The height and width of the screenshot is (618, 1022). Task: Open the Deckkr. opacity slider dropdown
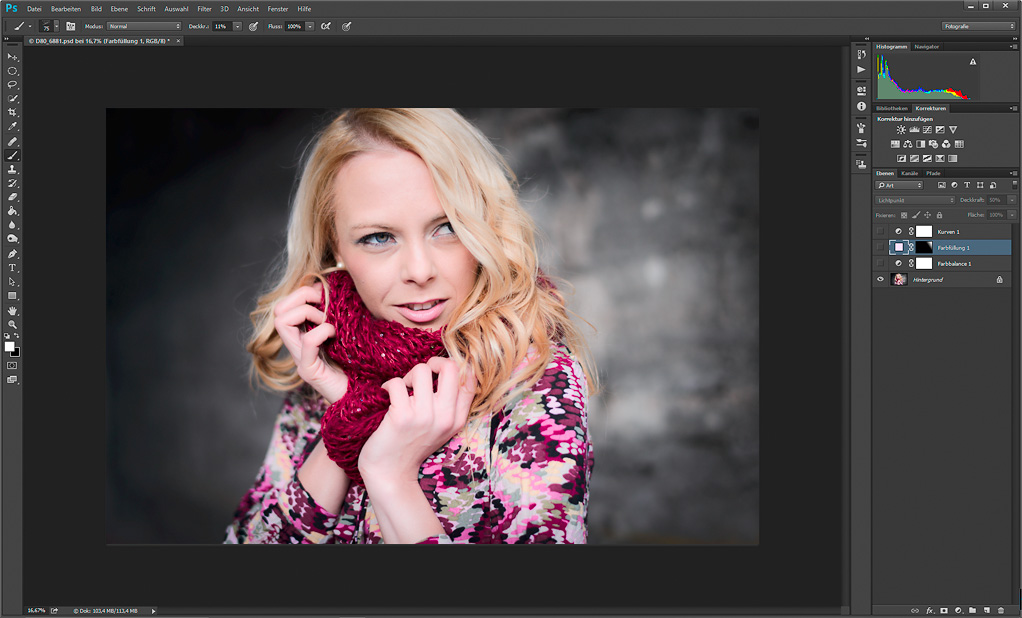pyautogui.click(x=237, y=26)
